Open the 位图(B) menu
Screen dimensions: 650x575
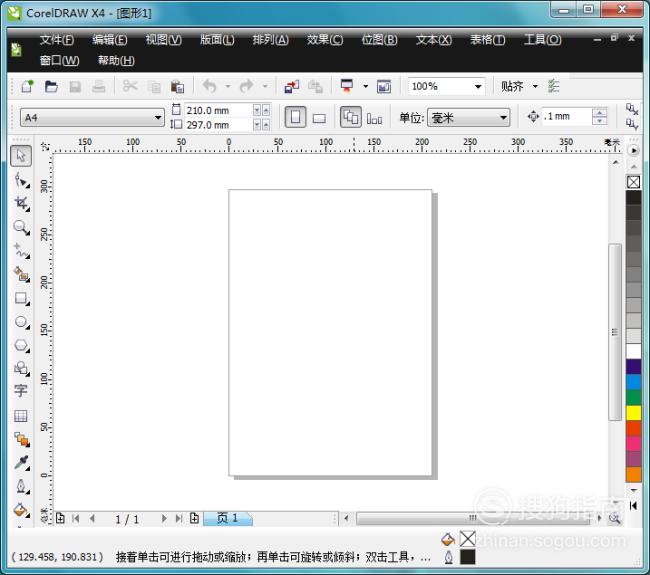tap(379, 40)
